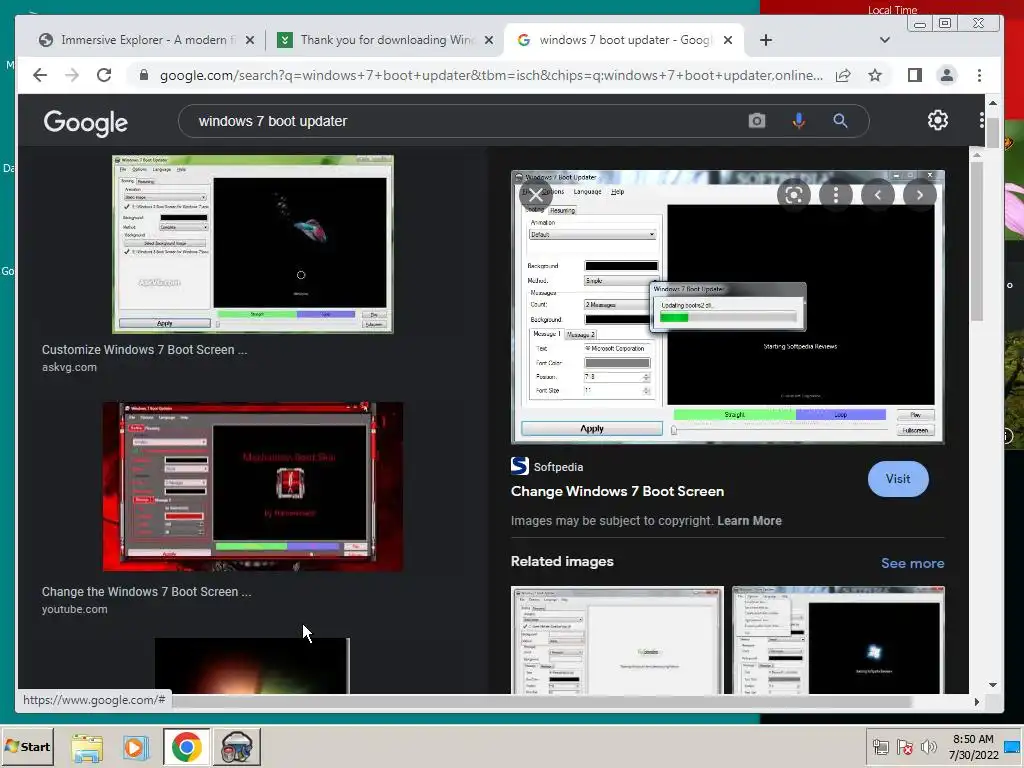Open preview panel more options menu
This screenshot has width=1024, height=768.
[x=836, y=195]
